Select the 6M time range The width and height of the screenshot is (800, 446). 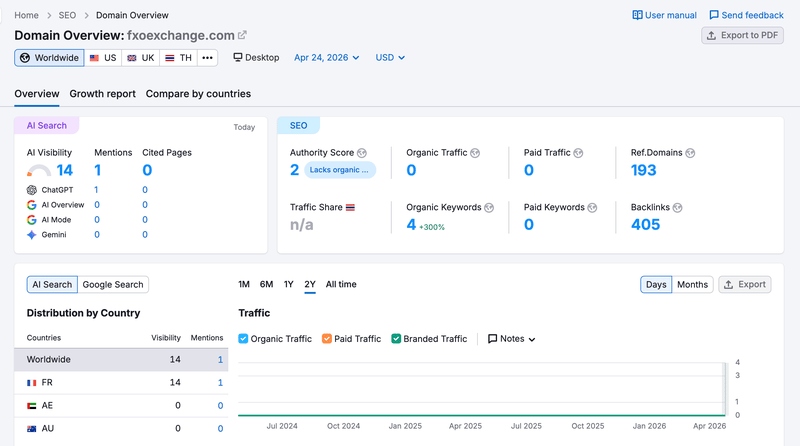pyautogui.click(x=266, y=284)
